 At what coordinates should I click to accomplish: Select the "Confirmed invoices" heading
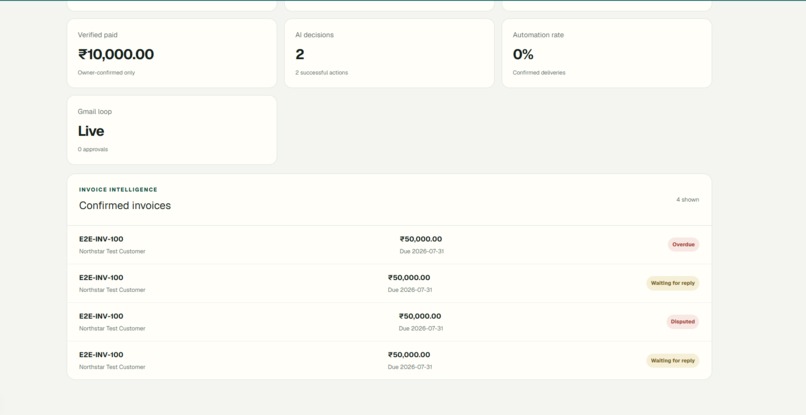pyautogui.click(x=125, y=205)
